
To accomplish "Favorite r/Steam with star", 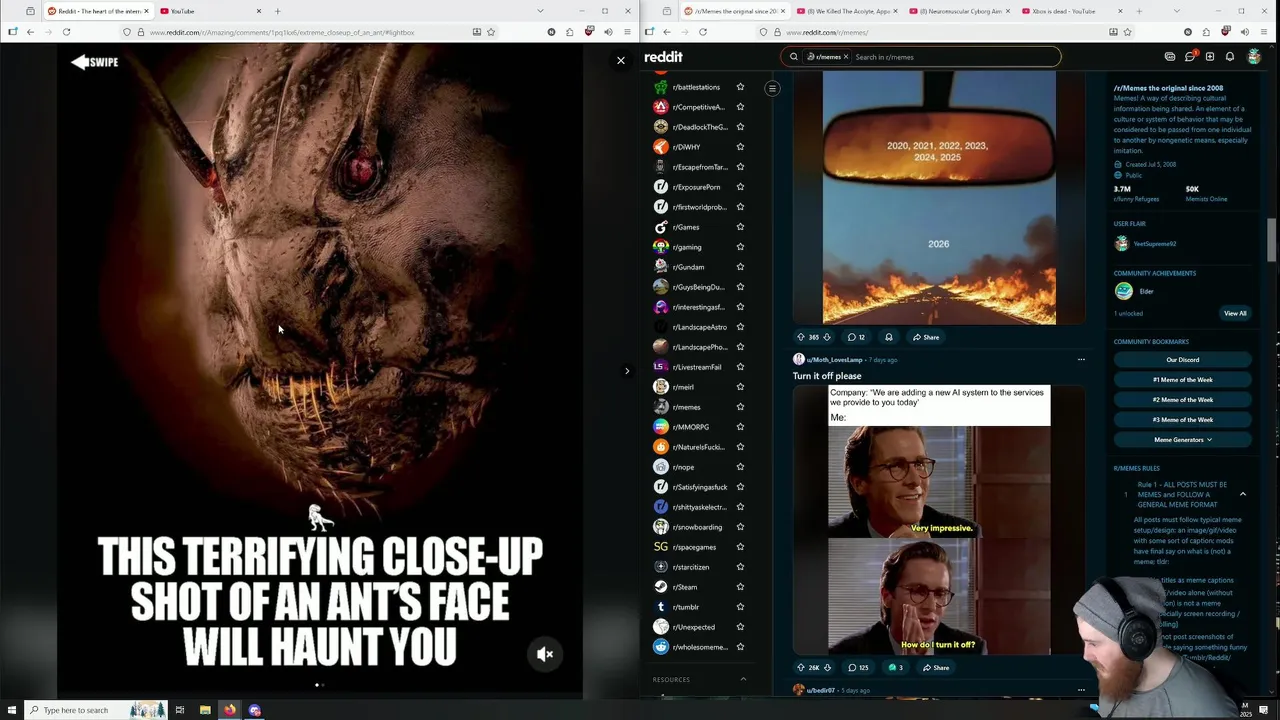I will coord(740,587).
